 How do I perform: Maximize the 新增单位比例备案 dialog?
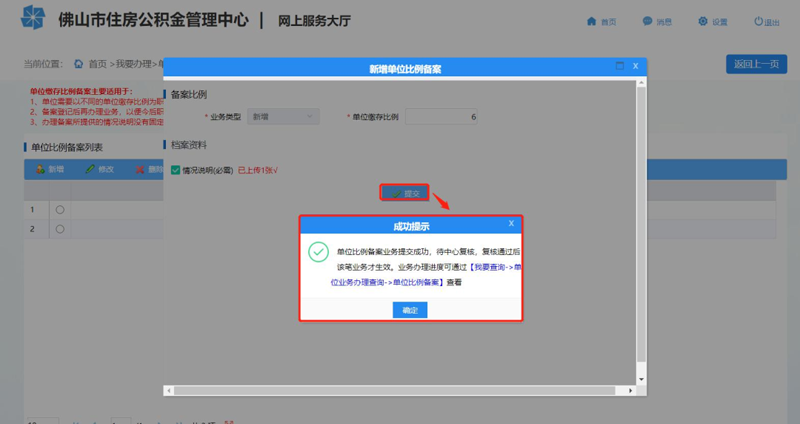[619, 66]
